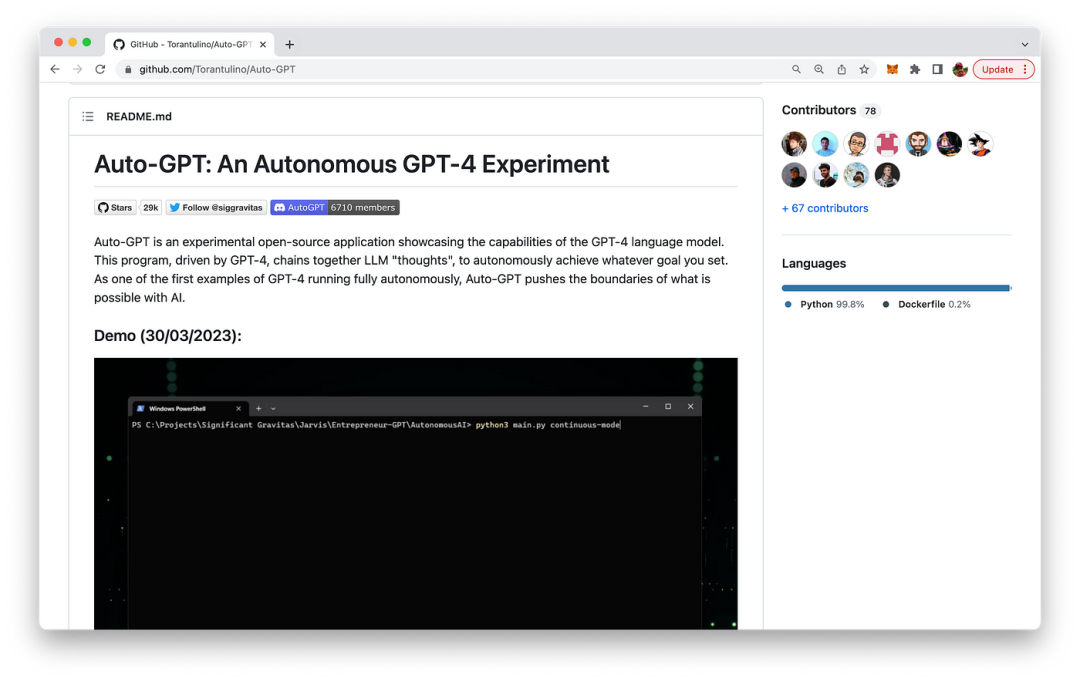Open the README table of contents
The height and width of the screenshot is (682, 1080).
(87, 116)
